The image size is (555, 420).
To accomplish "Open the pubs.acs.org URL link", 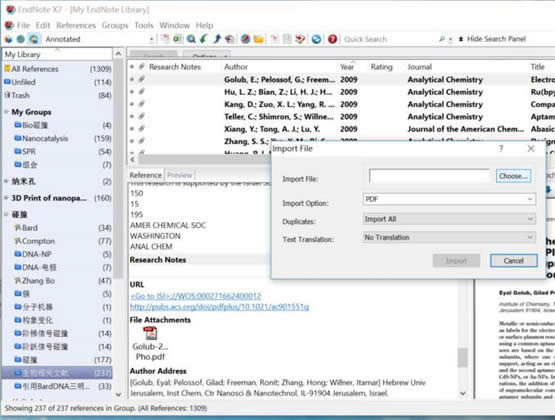I will [x=219, y=307].
